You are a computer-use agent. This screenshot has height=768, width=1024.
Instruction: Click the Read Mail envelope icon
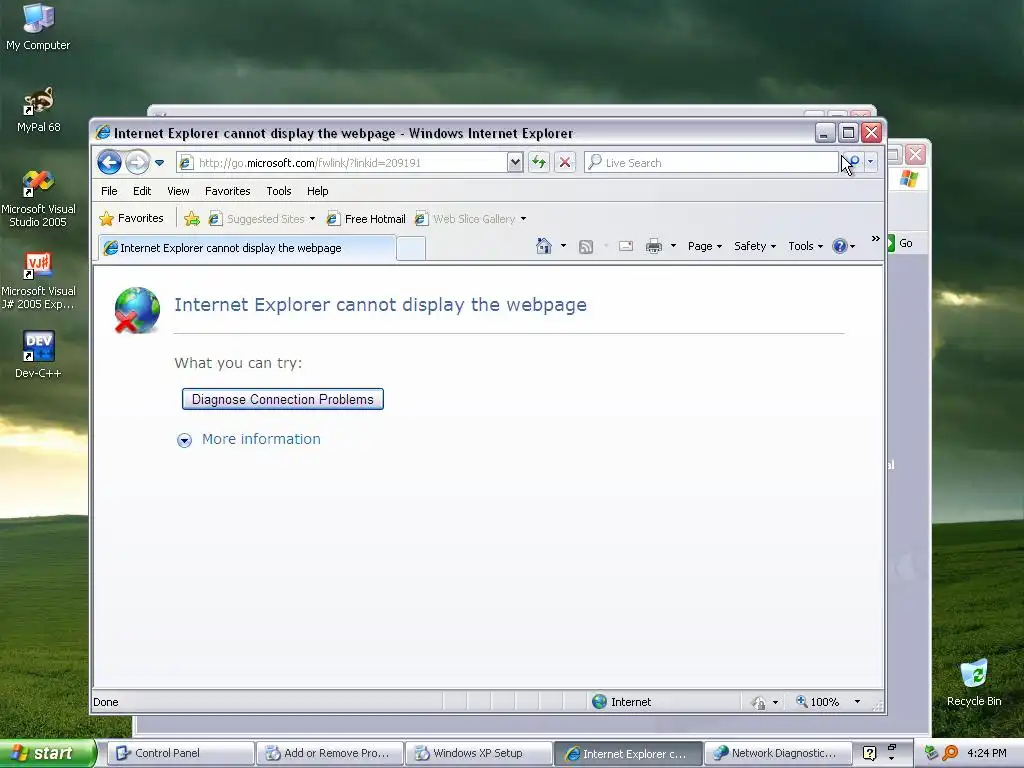point(626,246)
